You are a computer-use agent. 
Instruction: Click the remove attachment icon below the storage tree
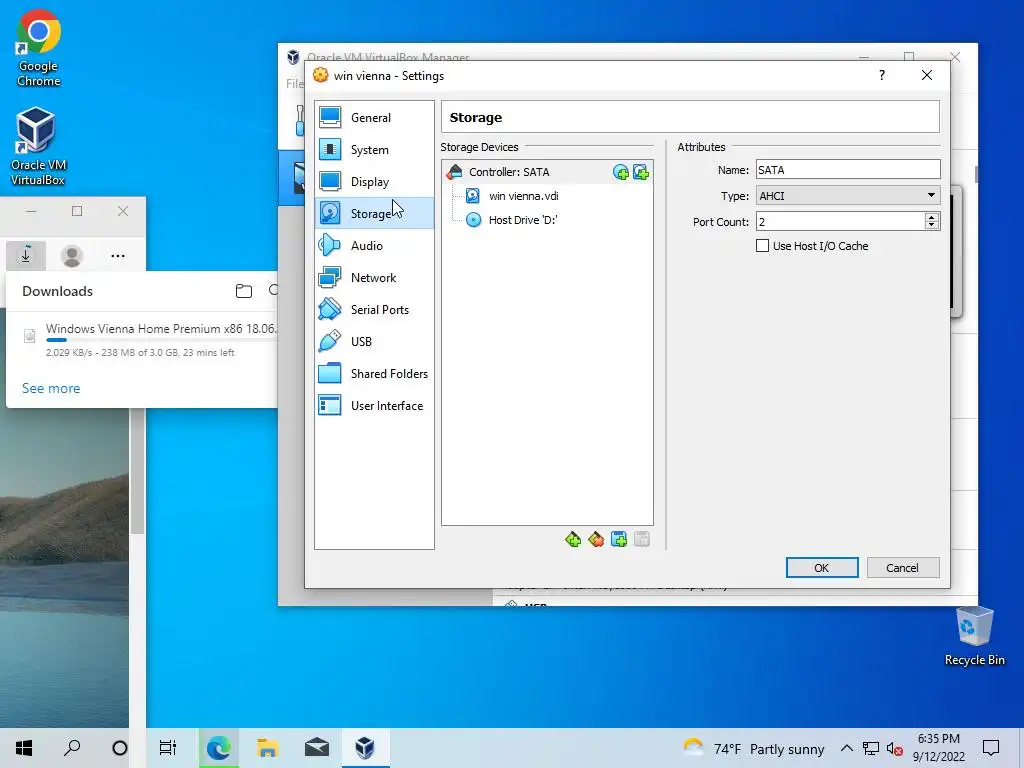point(642,539)
